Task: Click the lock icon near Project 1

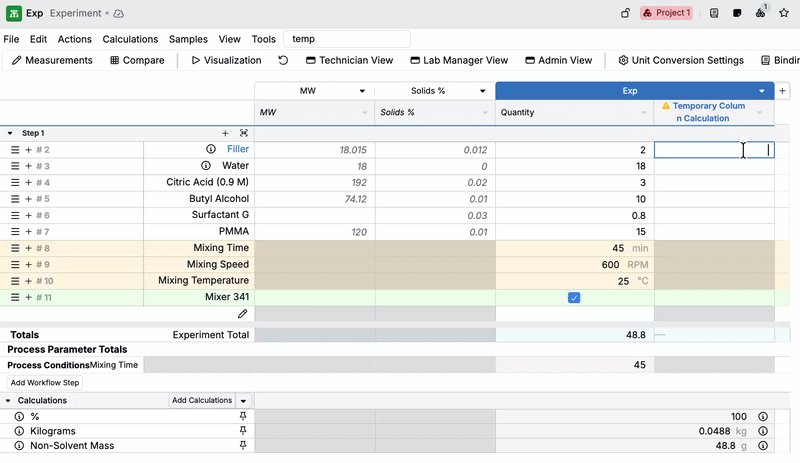Action: coord(625,14)
